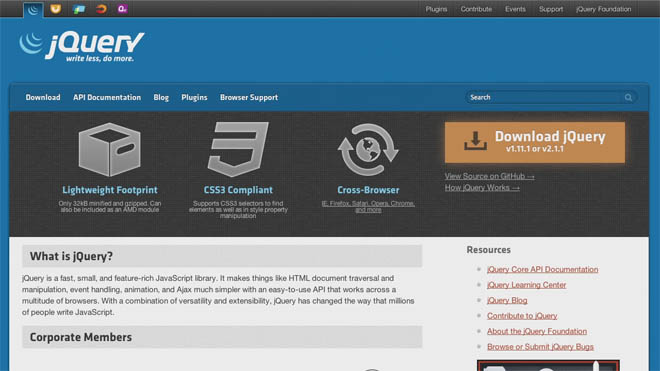The height and width of the screenshot is (371, 660).
Task: Click the Resources heading
Action: 488,250
